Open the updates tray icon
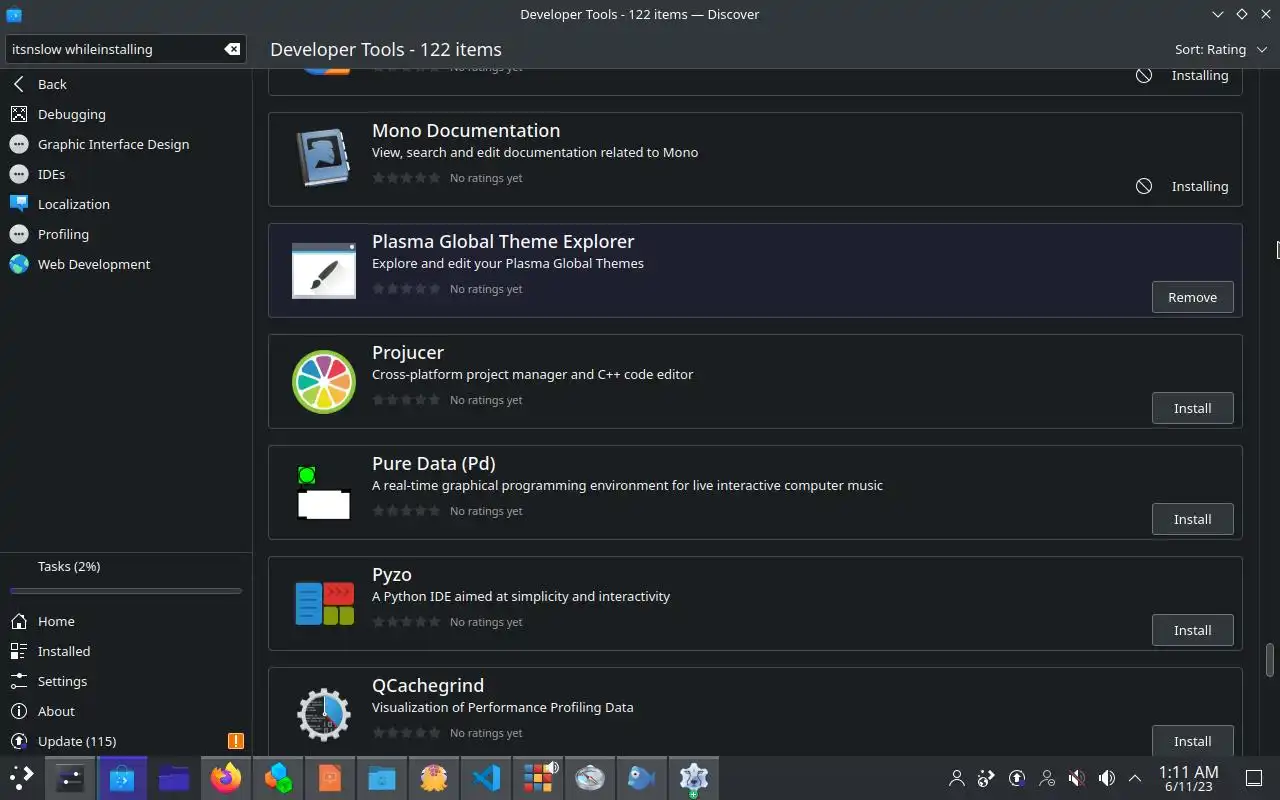 pyautogui.click(x=1017, y=778)
